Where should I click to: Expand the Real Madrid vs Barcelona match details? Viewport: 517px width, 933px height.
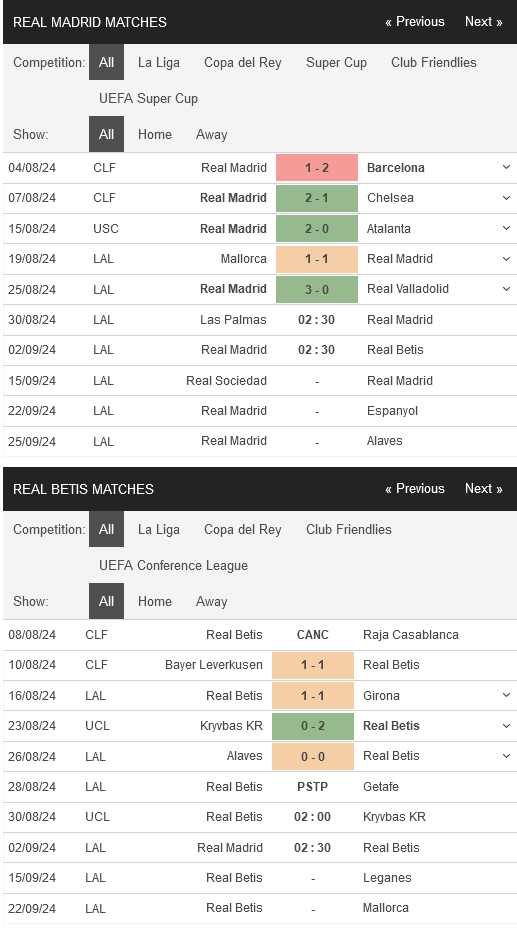click(506, 167)
